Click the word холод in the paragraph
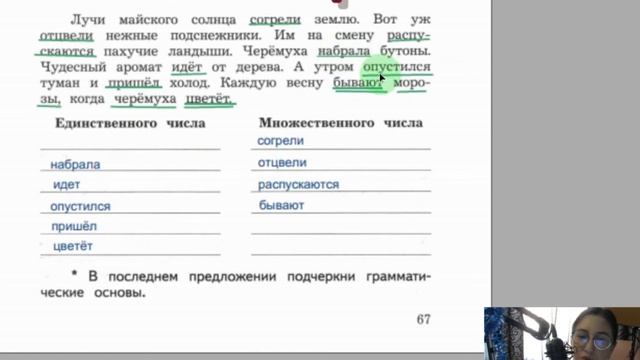Image resolution: width=640 pixels, height=360 pixels. click(x=189, y=83)
